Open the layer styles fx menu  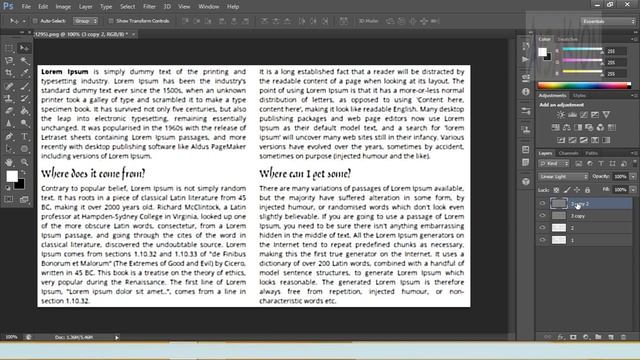point(561,337)
